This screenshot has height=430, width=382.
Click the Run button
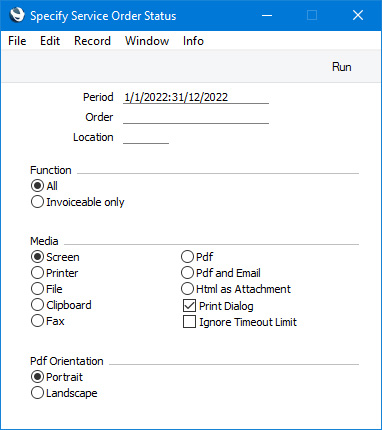342,67
